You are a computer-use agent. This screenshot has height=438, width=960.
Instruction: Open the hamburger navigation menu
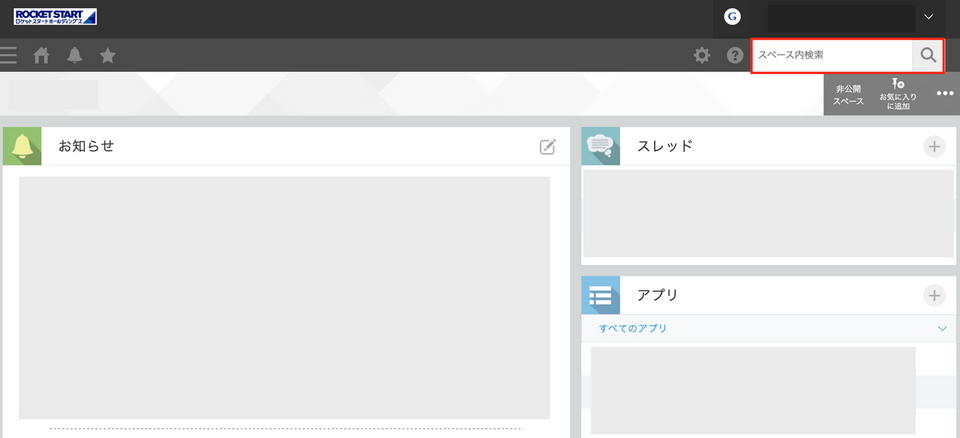click(9, 56)
